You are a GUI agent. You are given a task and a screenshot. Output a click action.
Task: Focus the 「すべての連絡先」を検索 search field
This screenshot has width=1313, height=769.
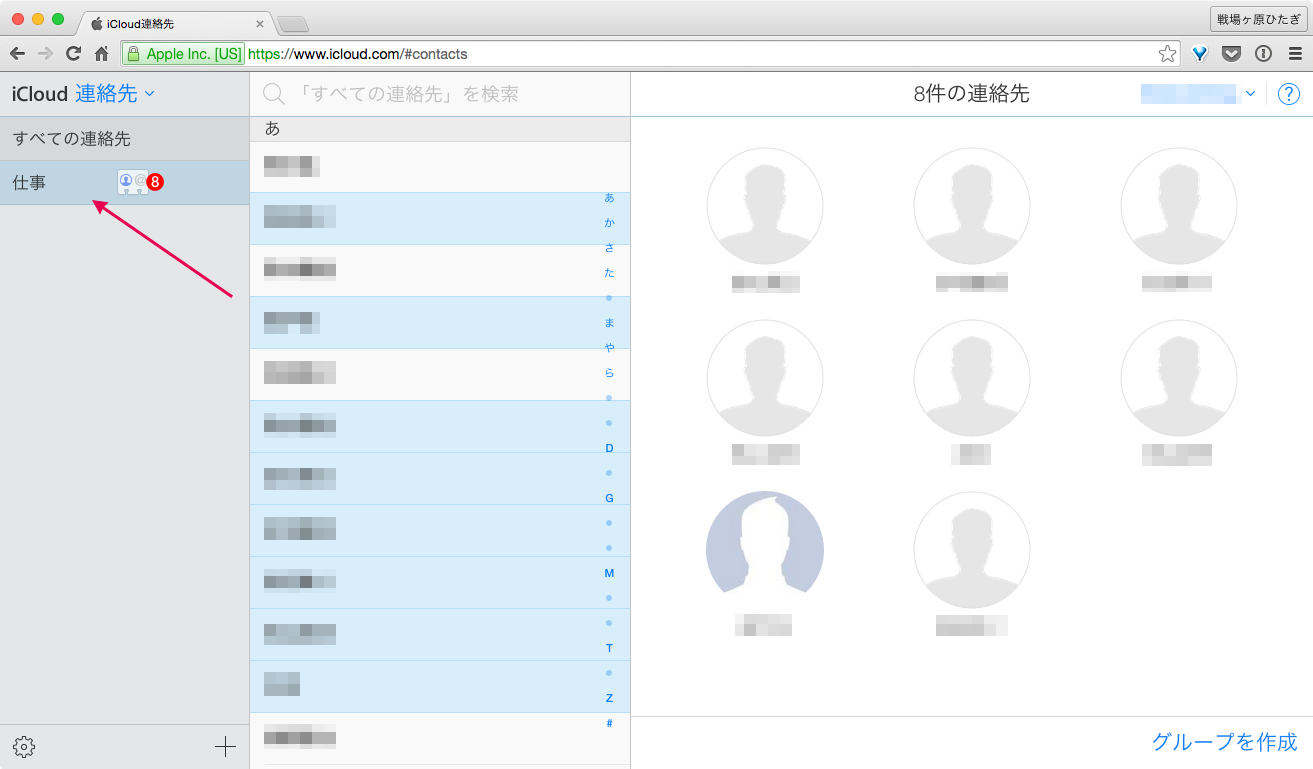[x=440, y=94]
